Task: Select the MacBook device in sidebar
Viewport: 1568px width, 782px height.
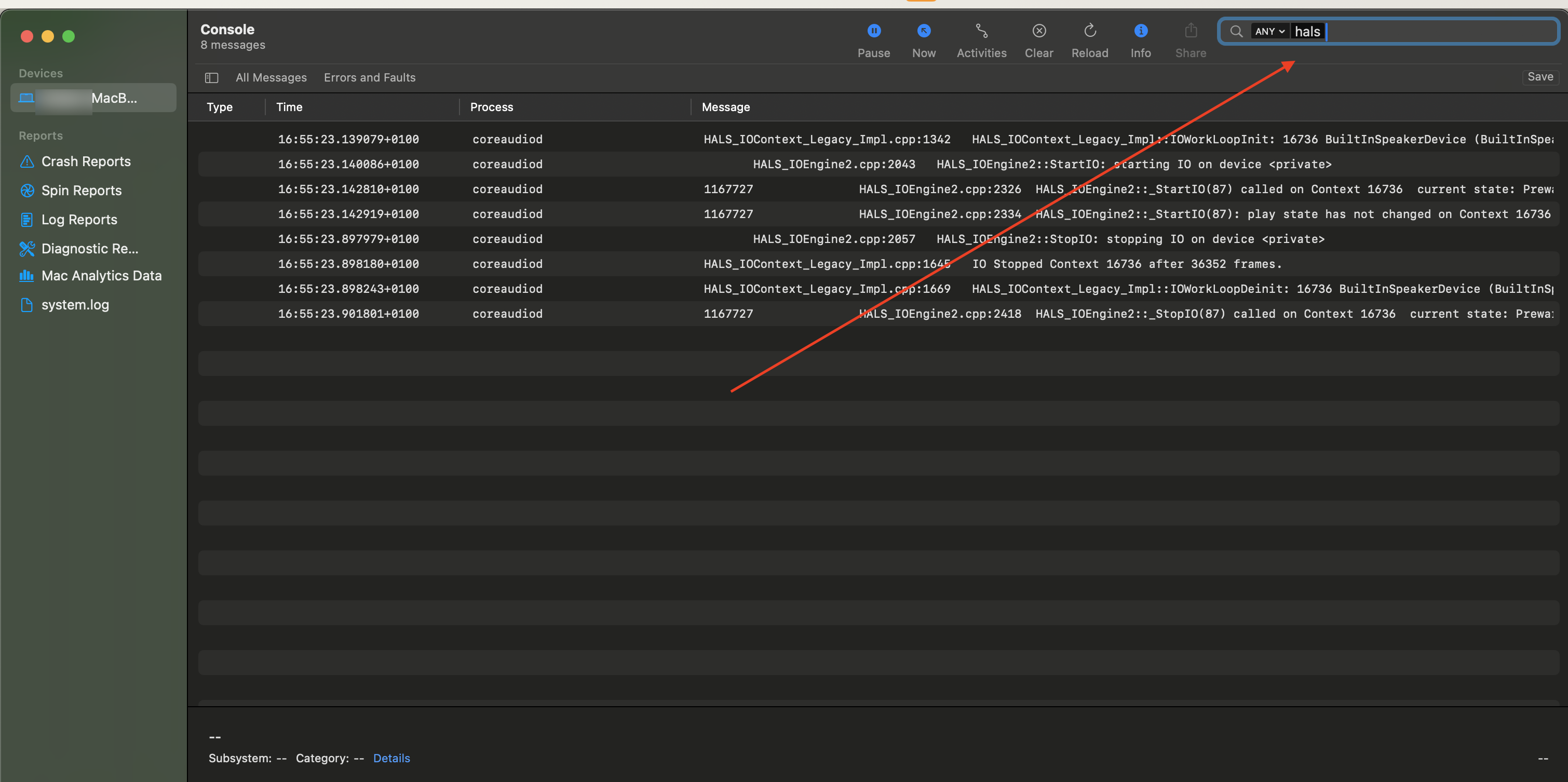Action: (x=93, y=98)
